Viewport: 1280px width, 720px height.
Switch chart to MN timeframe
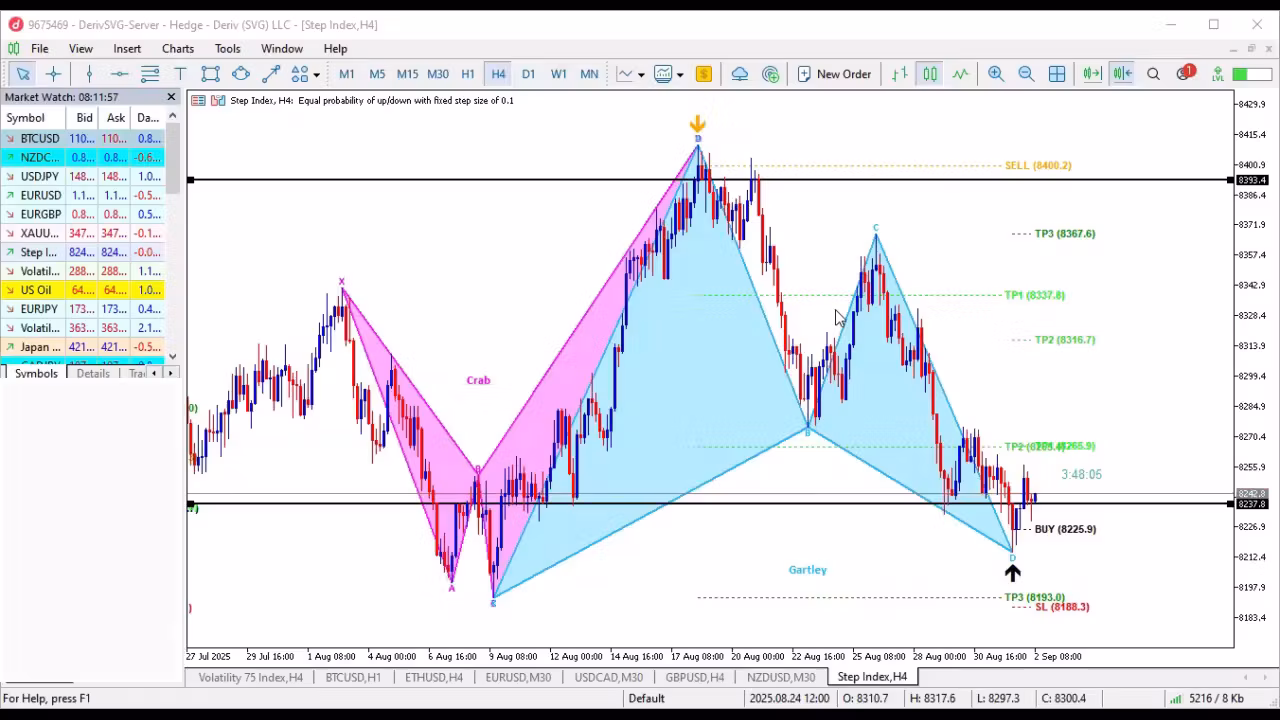[x=589, y=74]
